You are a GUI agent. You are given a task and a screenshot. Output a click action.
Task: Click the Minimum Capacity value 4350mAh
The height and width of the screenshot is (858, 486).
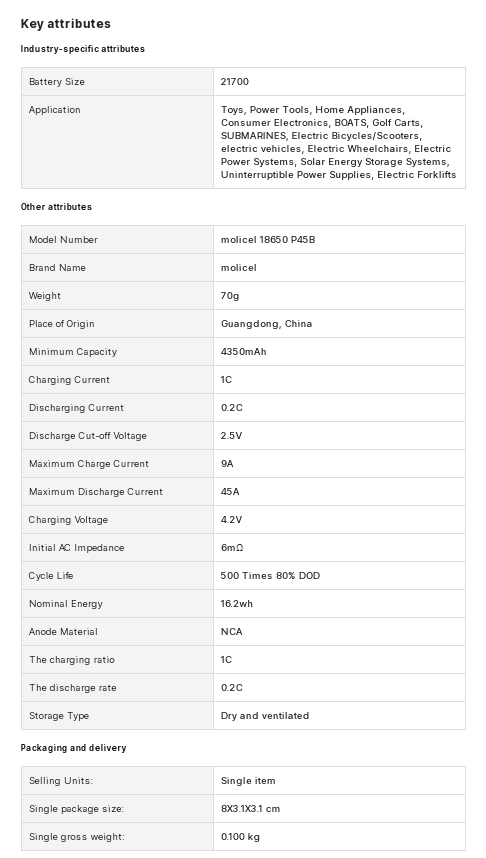(x=244, y=352)
